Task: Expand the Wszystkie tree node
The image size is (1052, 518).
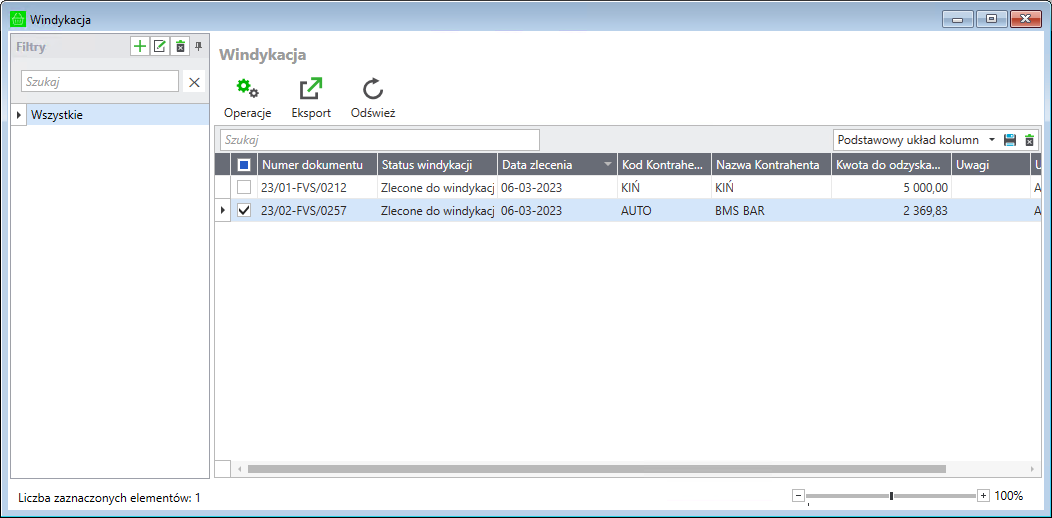Action: pos(19,115)
